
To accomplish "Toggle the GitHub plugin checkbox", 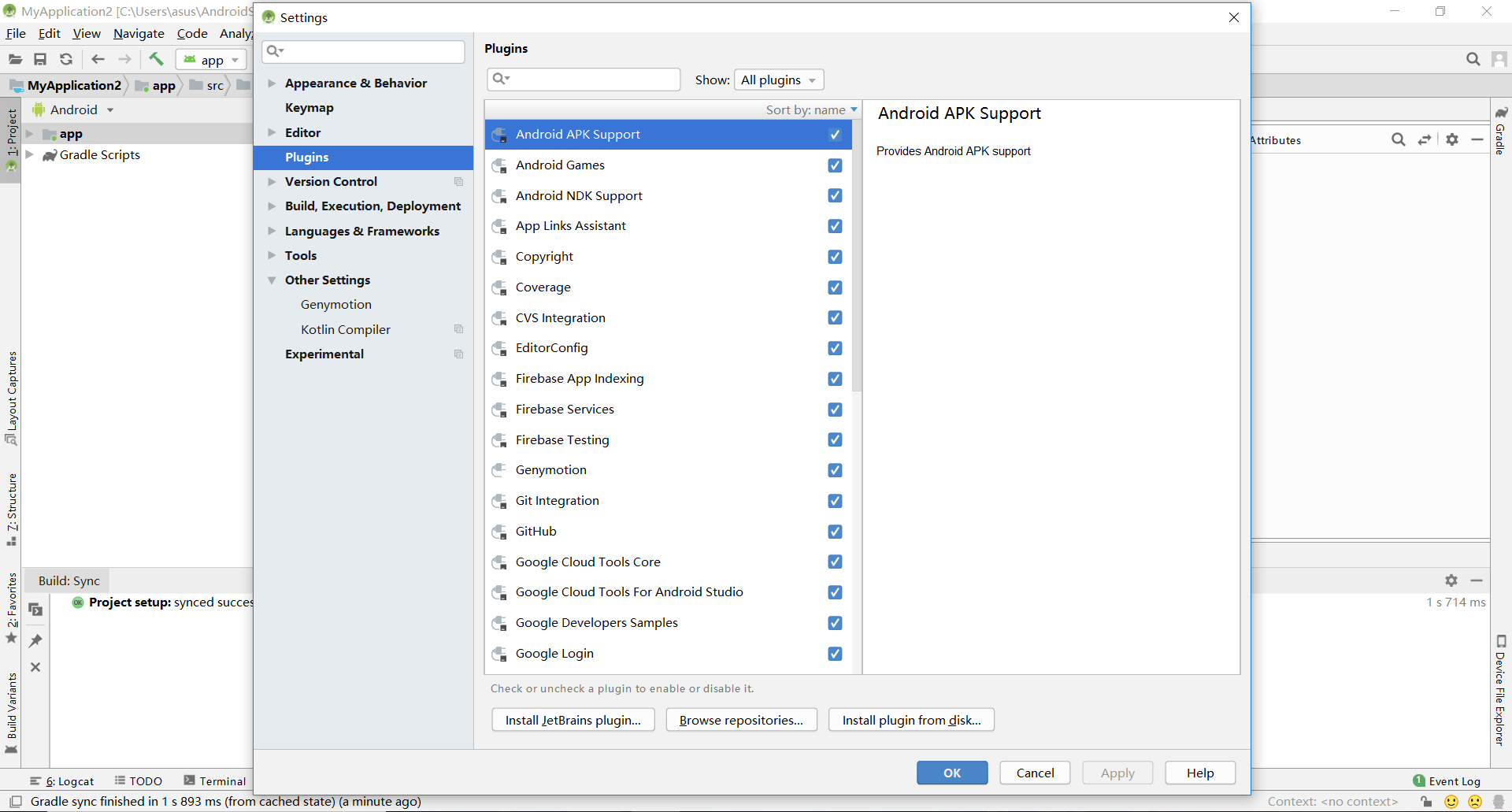I will [835, 532].
